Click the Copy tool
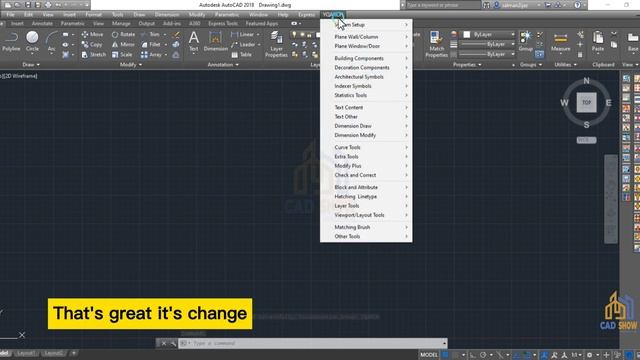 click(x=92, y=44)
